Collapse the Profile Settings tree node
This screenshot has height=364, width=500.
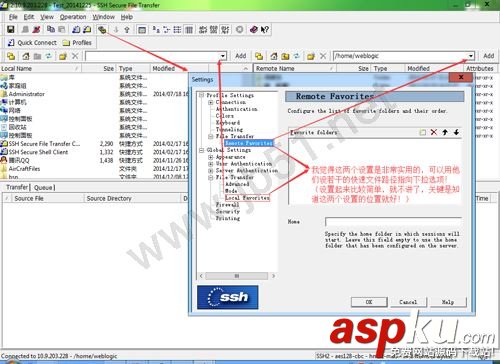click(x=201, y=96)
